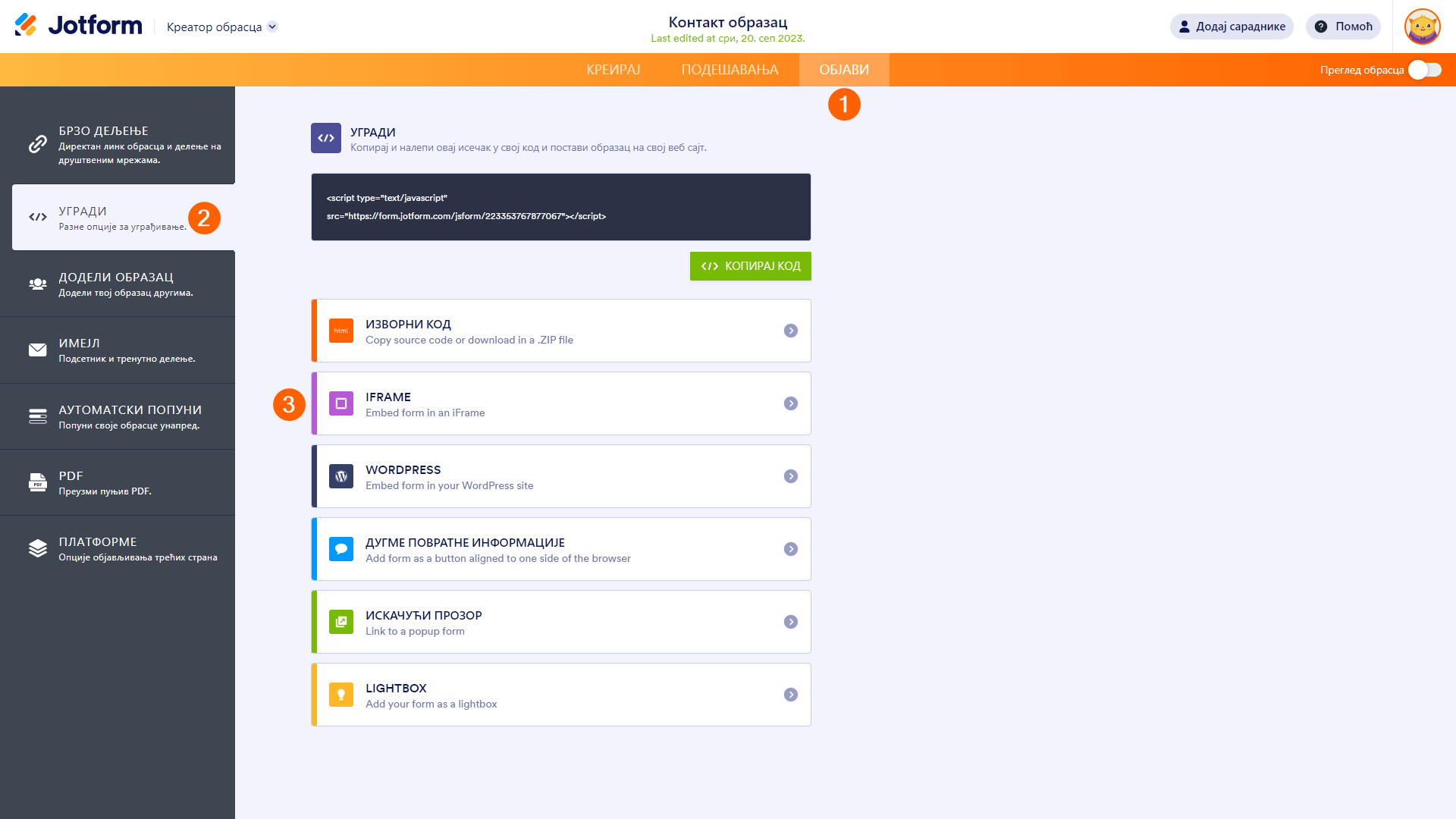The height and width of the screenshot is (819, 1456).
Task: Click the yellow Lightbox bulb icon
Action: [341, 695]
